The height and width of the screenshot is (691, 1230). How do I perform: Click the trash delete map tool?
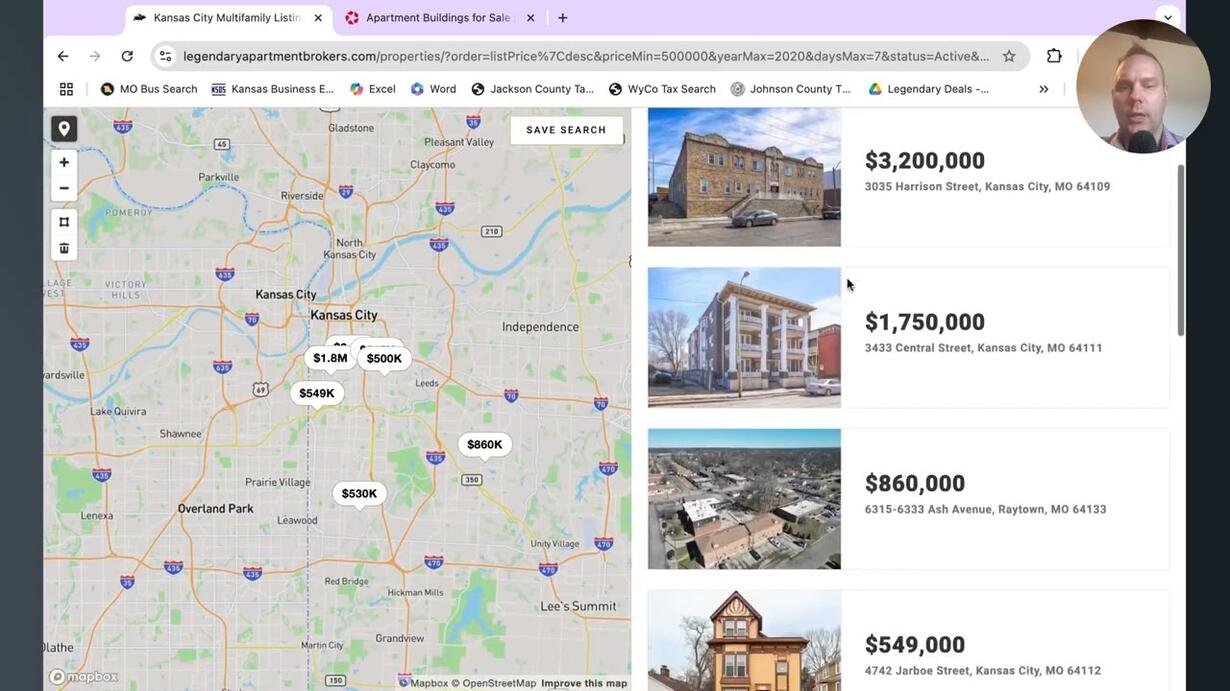[64, 248]
